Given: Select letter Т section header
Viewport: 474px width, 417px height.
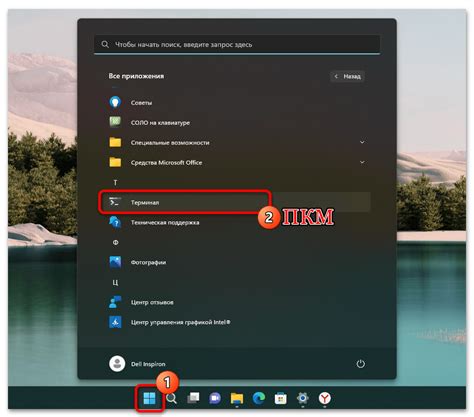Looking at the screenshot, I should pyautogui.click(x=115, y=183).
